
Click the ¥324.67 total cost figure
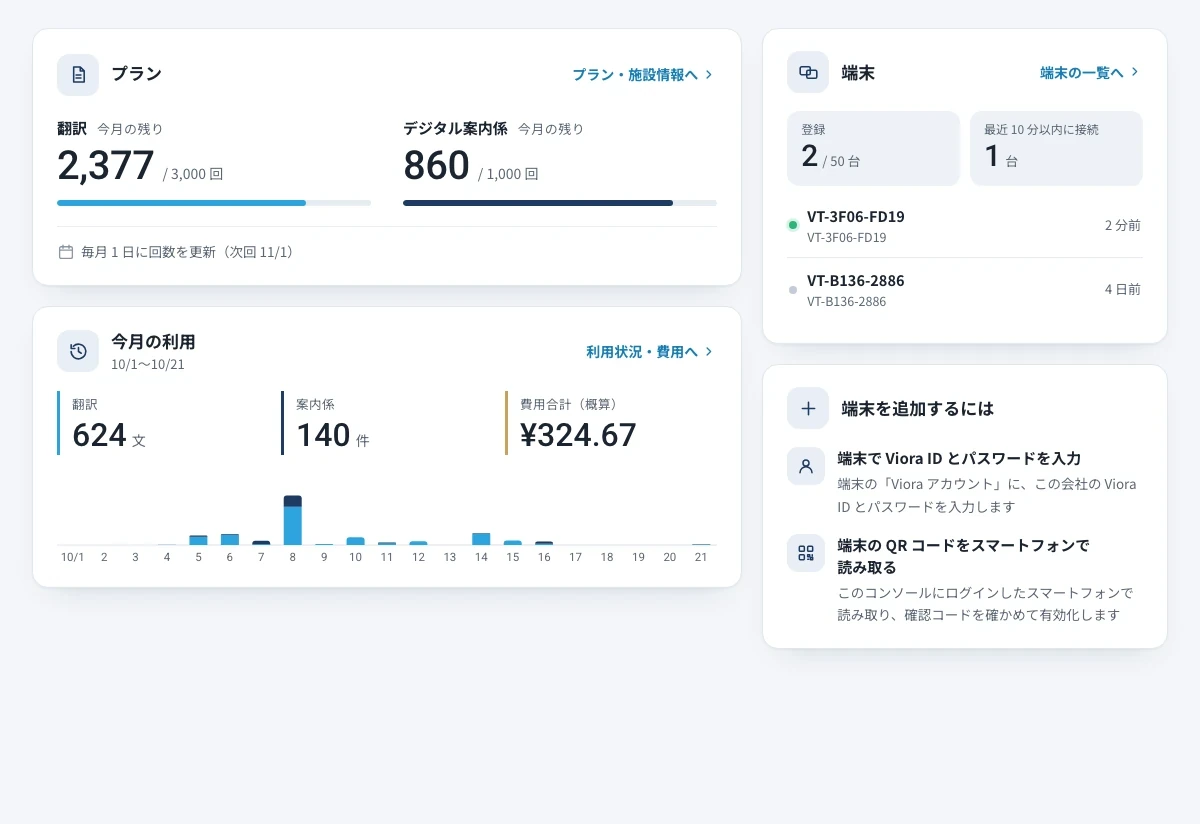[578, 435]
